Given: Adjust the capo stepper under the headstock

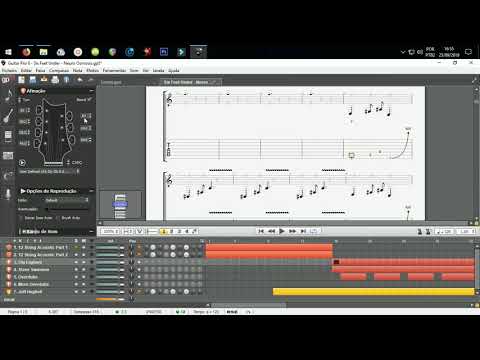Looking at the screenshot, I should pos(68,163).
